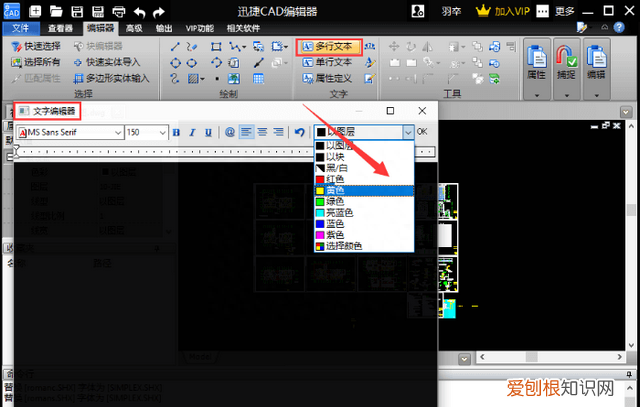Align text left in text editor

pos(247,132)
